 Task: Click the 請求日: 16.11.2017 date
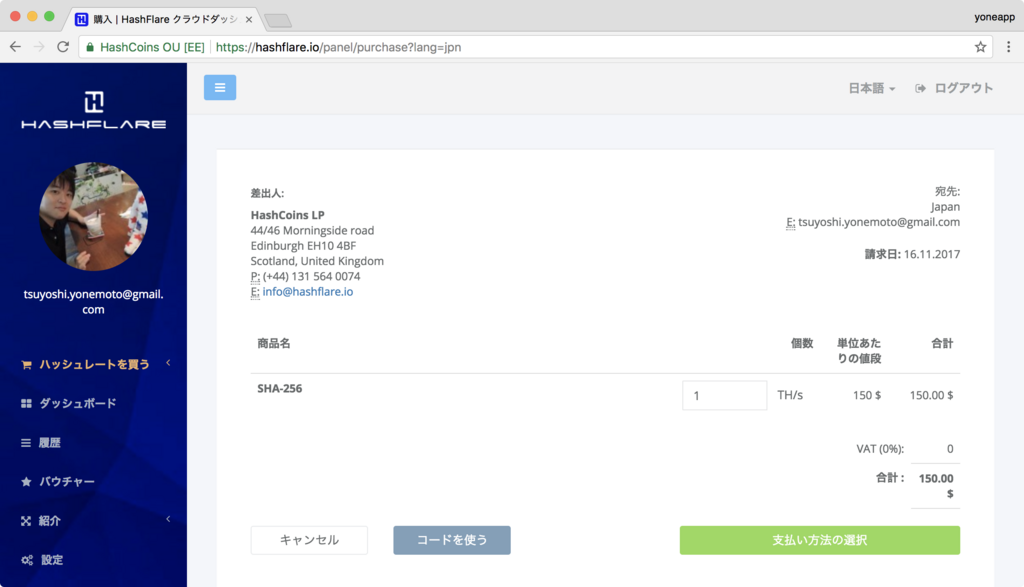coord(912,254)
